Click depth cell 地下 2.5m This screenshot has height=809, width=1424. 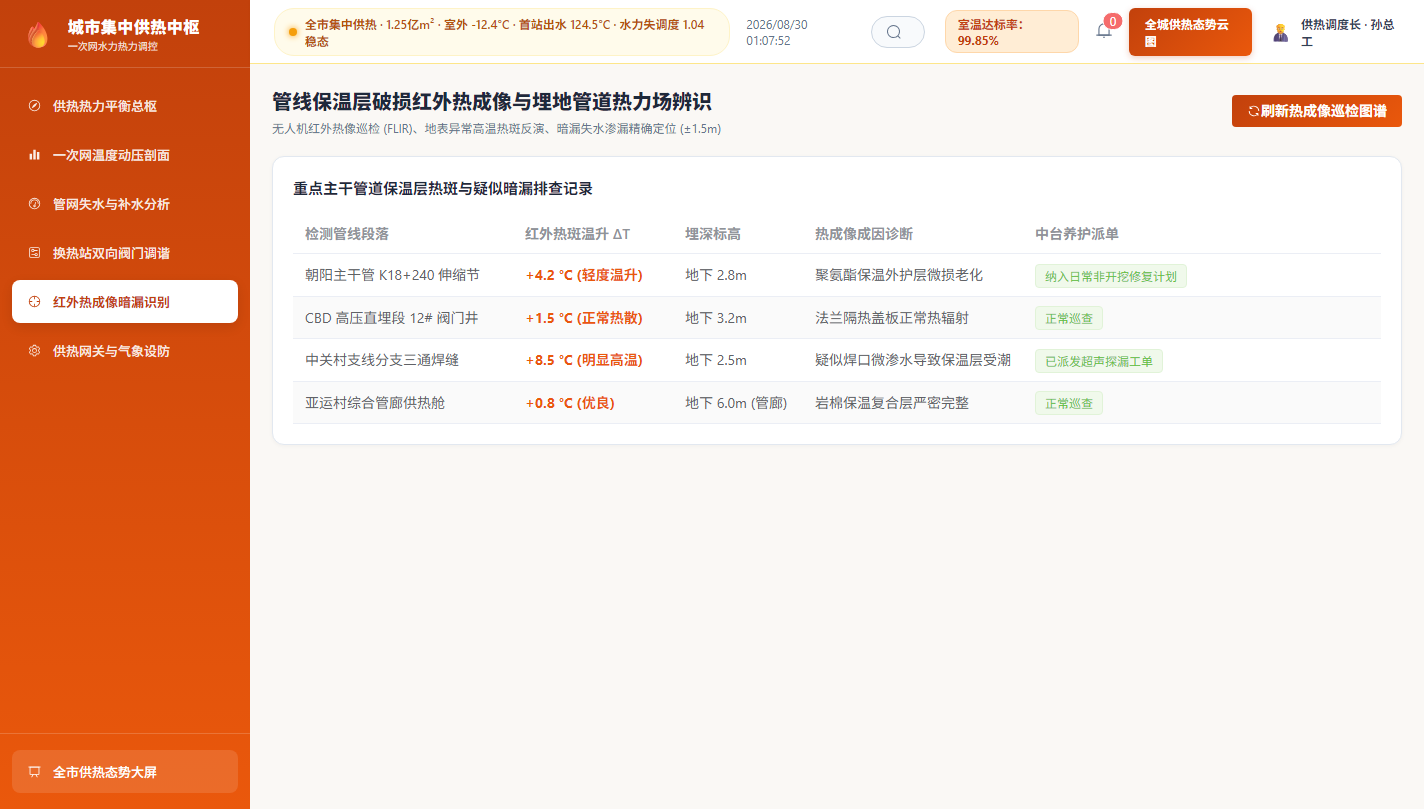[x=716, y=360]
